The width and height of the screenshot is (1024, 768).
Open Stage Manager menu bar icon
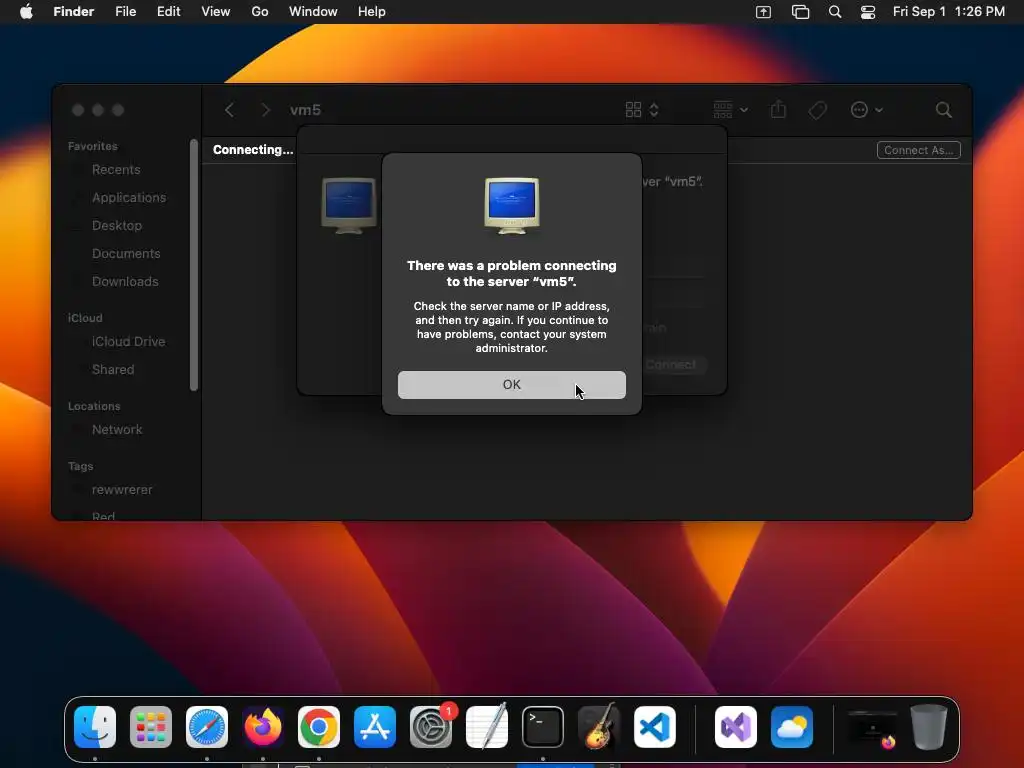point(800,12)
